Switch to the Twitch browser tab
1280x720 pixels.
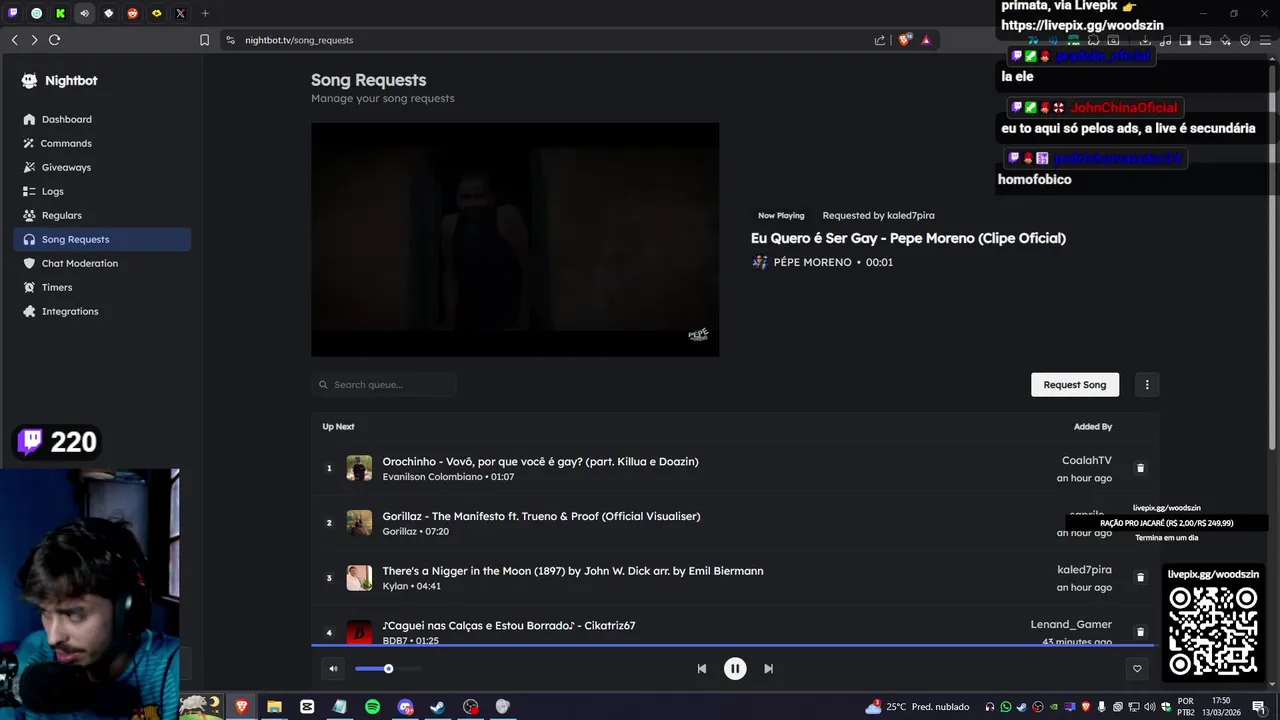coord(13,13)
